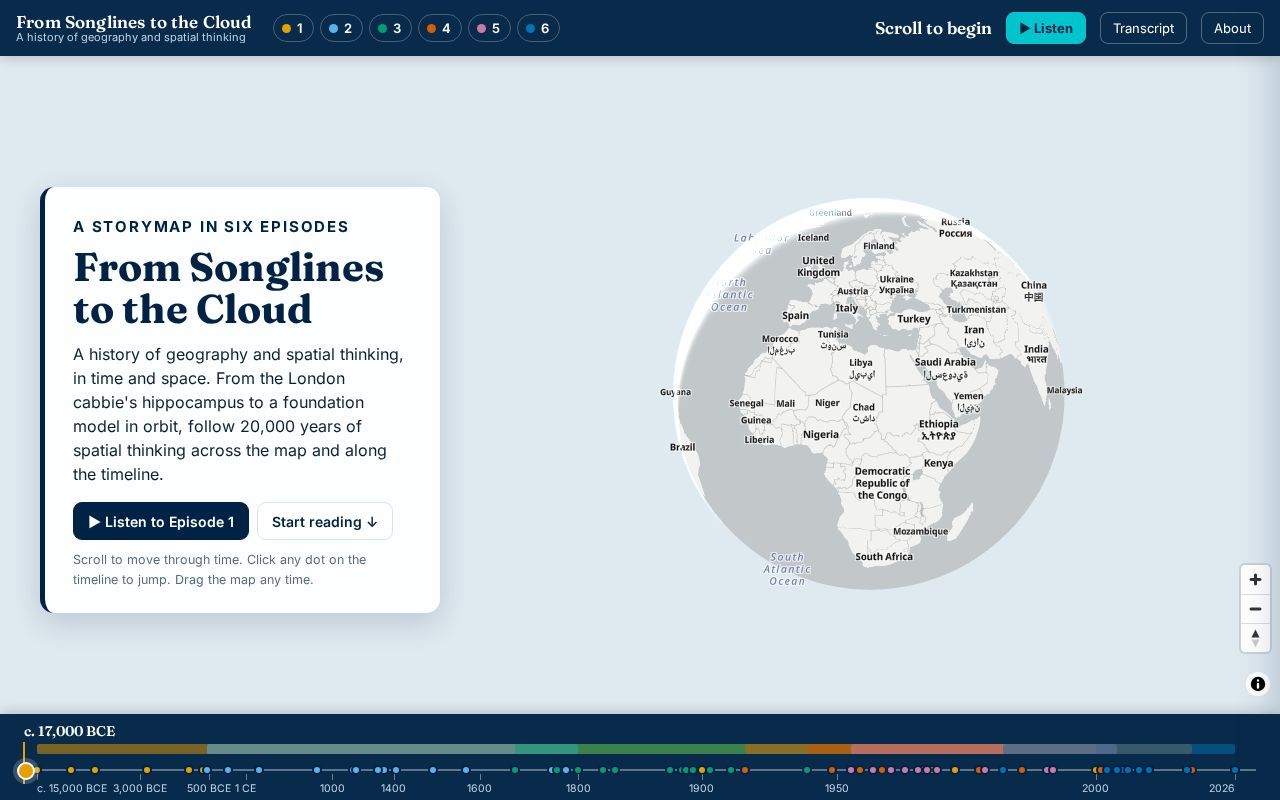Jump to the 2026 timeline dot
The image size is (1280, 800).
pos(1235,770)
